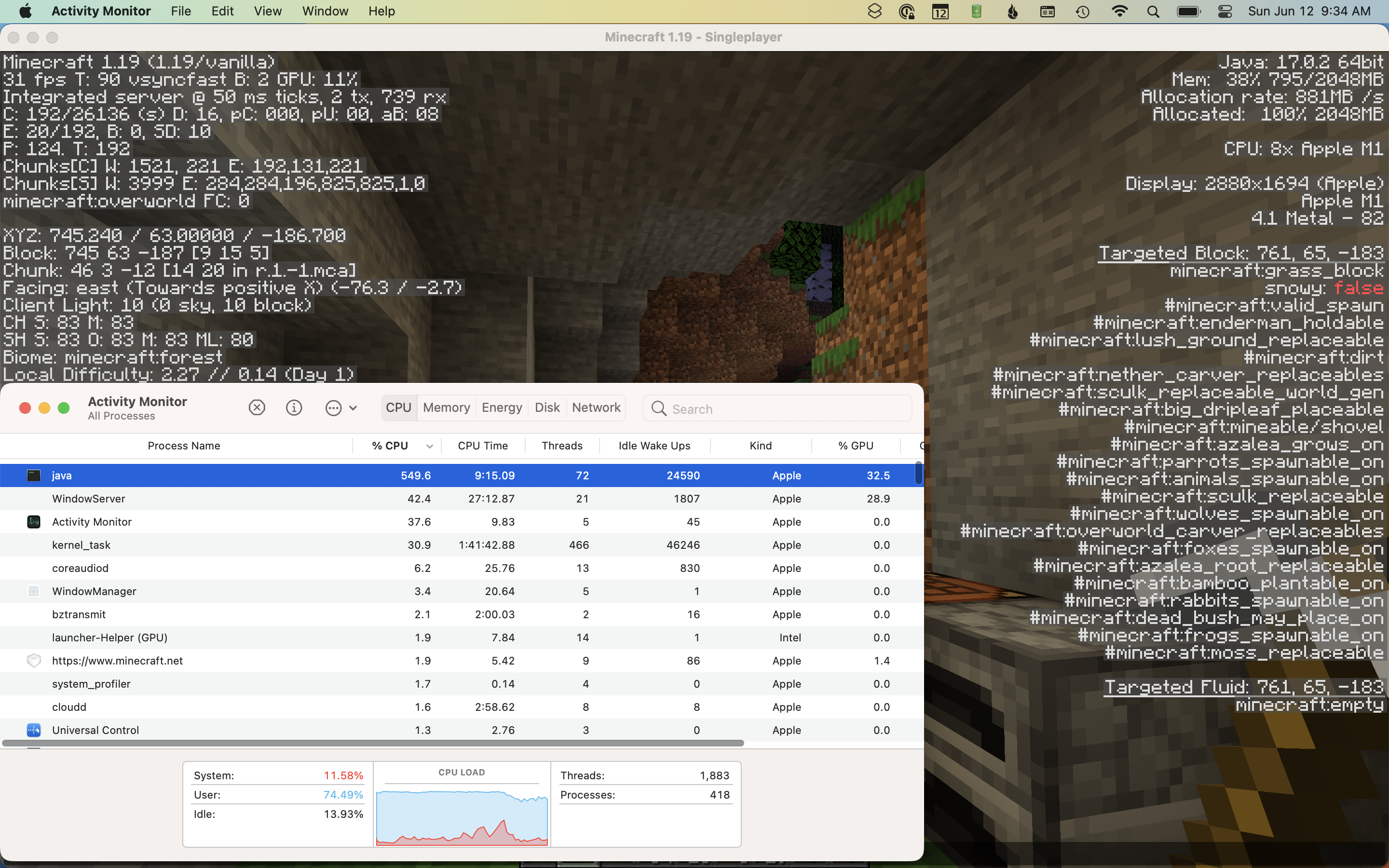1389x868 pixels.
Task: Open Spotlight search from the menu bar
Action: pos(1153,11)
